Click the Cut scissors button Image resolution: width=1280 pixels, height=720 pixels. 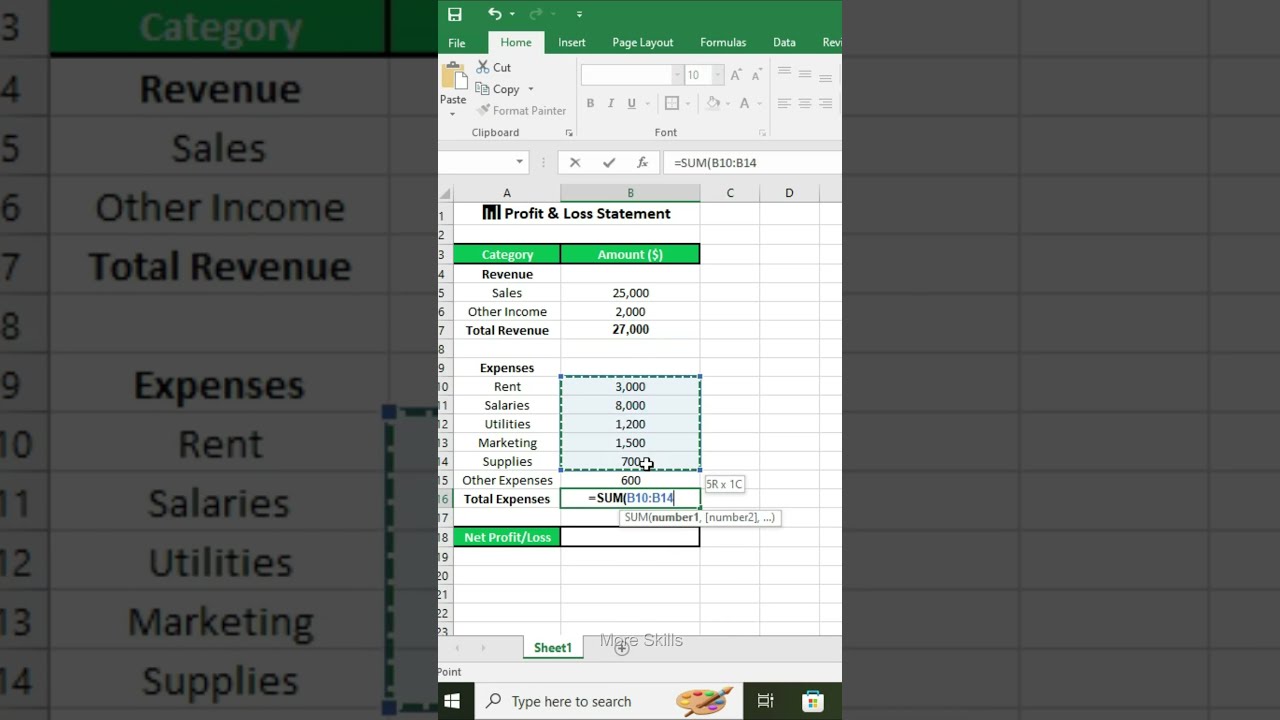[494, 67]
